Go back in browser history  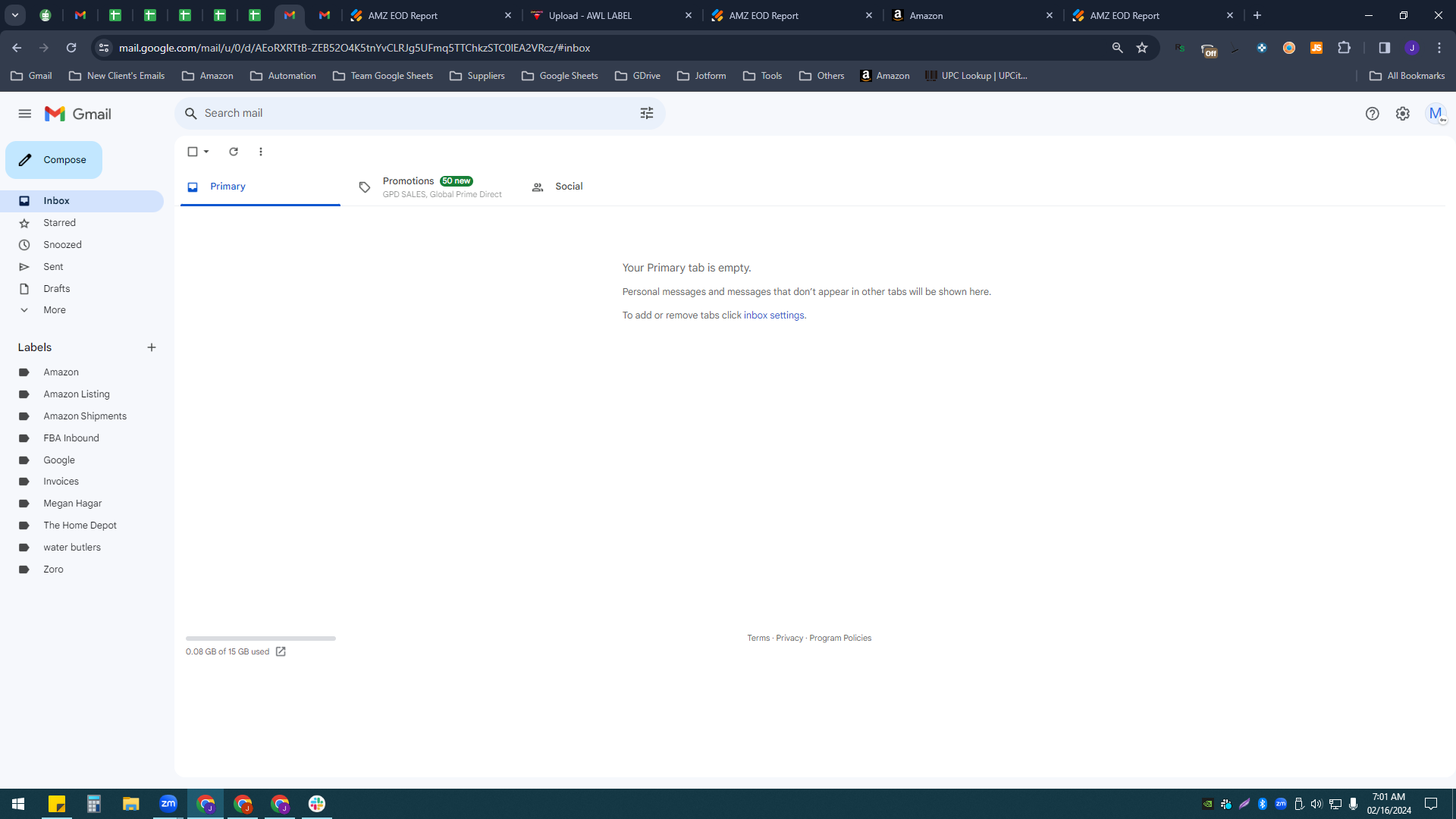[17, 48]
